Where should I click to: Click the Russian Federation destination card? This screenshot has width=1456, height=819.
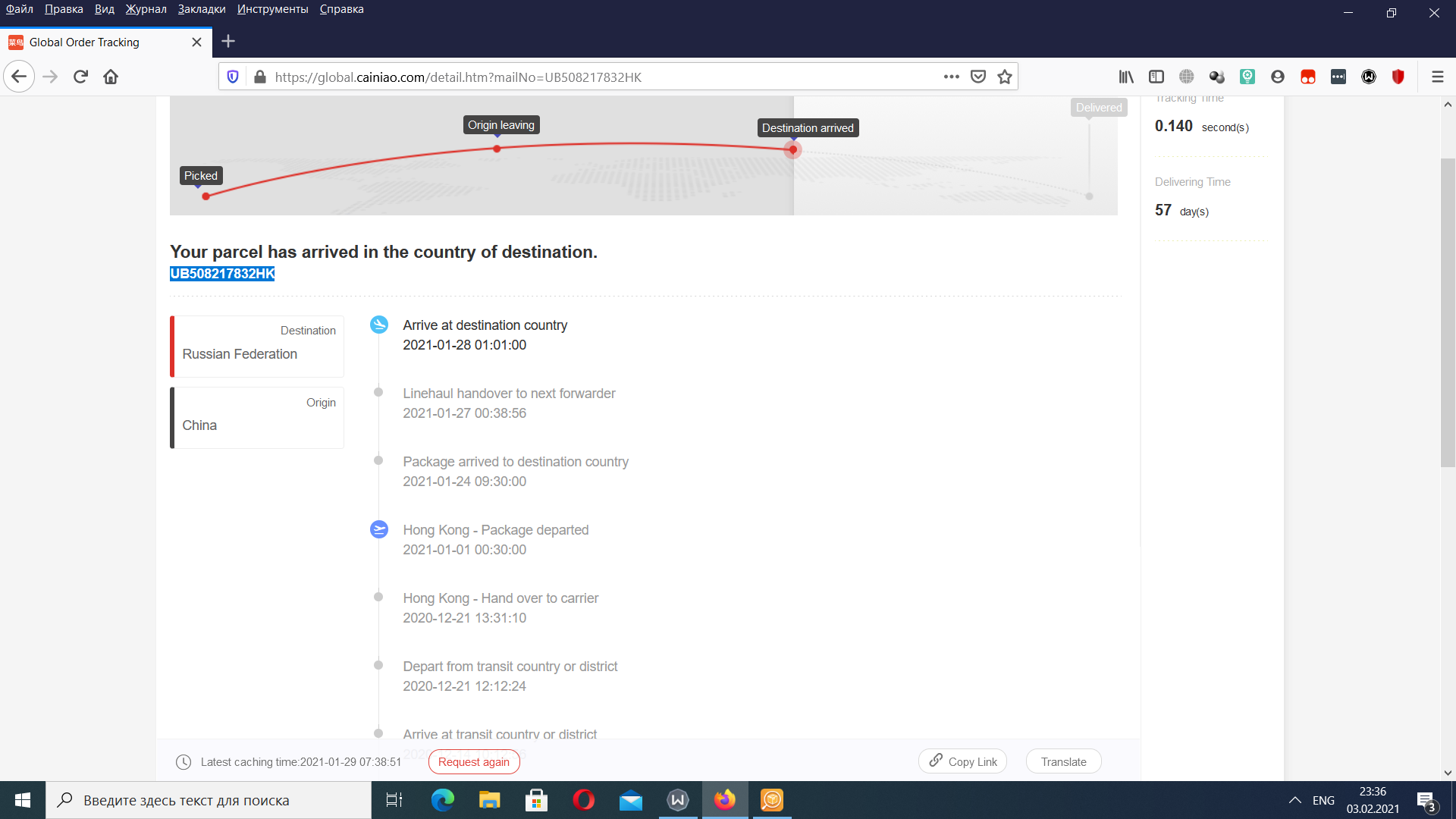point(257,347)
